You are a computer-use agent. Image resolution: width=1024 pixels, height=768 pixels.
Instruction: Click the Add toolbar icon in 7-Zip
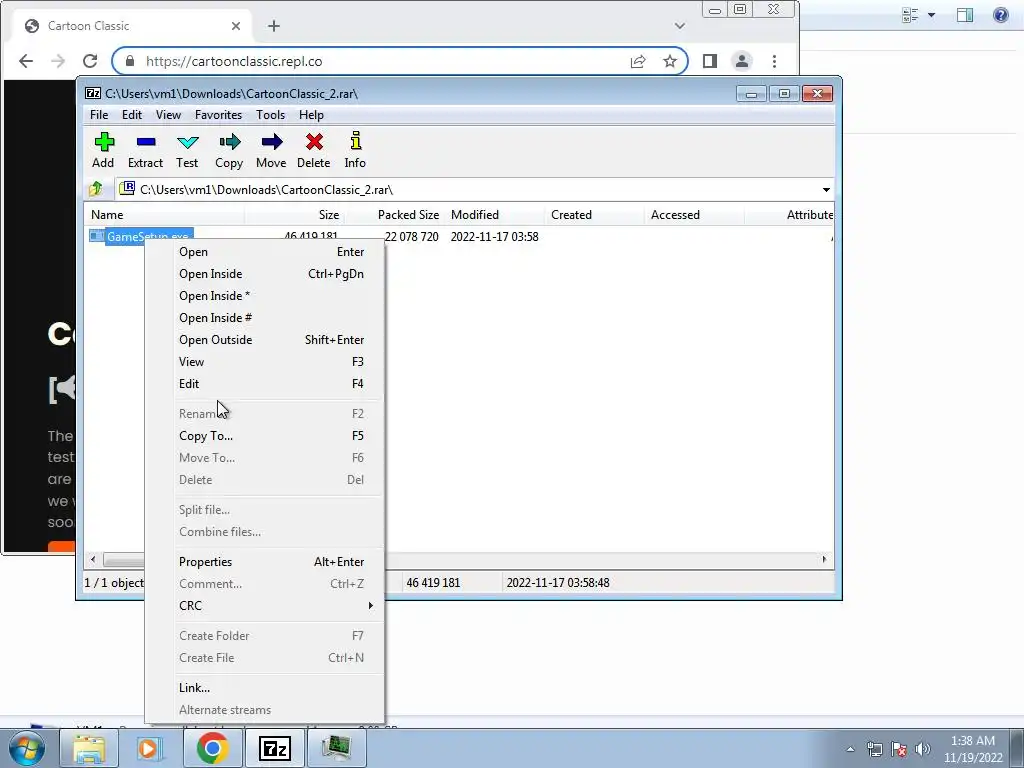click(103, 150)
